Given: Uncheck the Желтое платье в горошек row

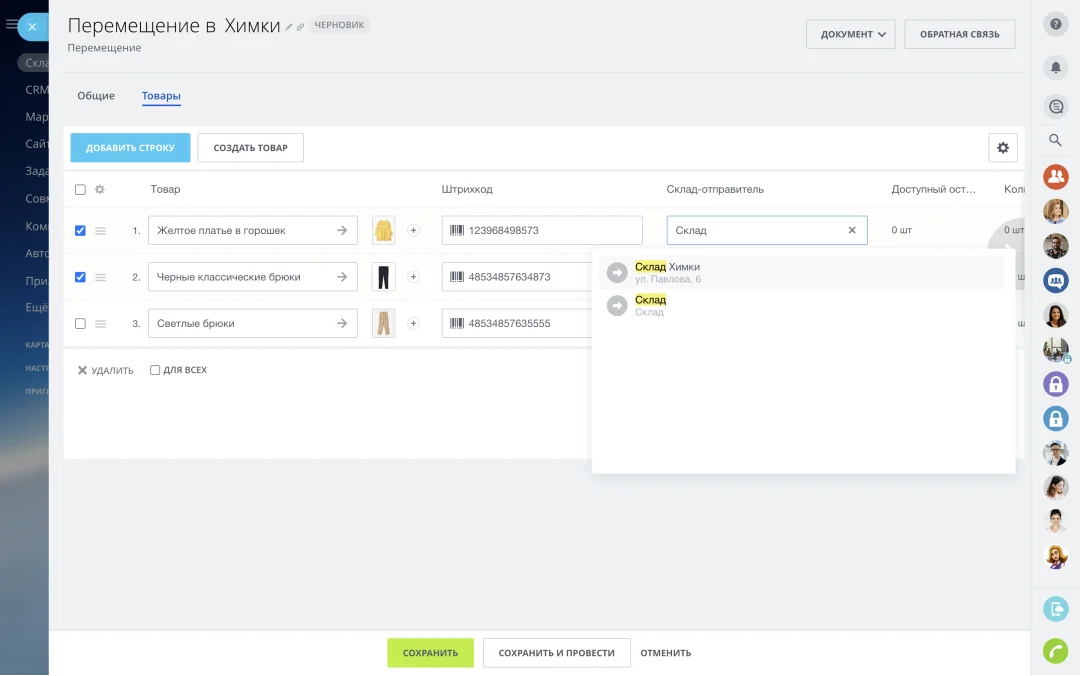Looking at the screenshot, I should click(x=80, y=230).
